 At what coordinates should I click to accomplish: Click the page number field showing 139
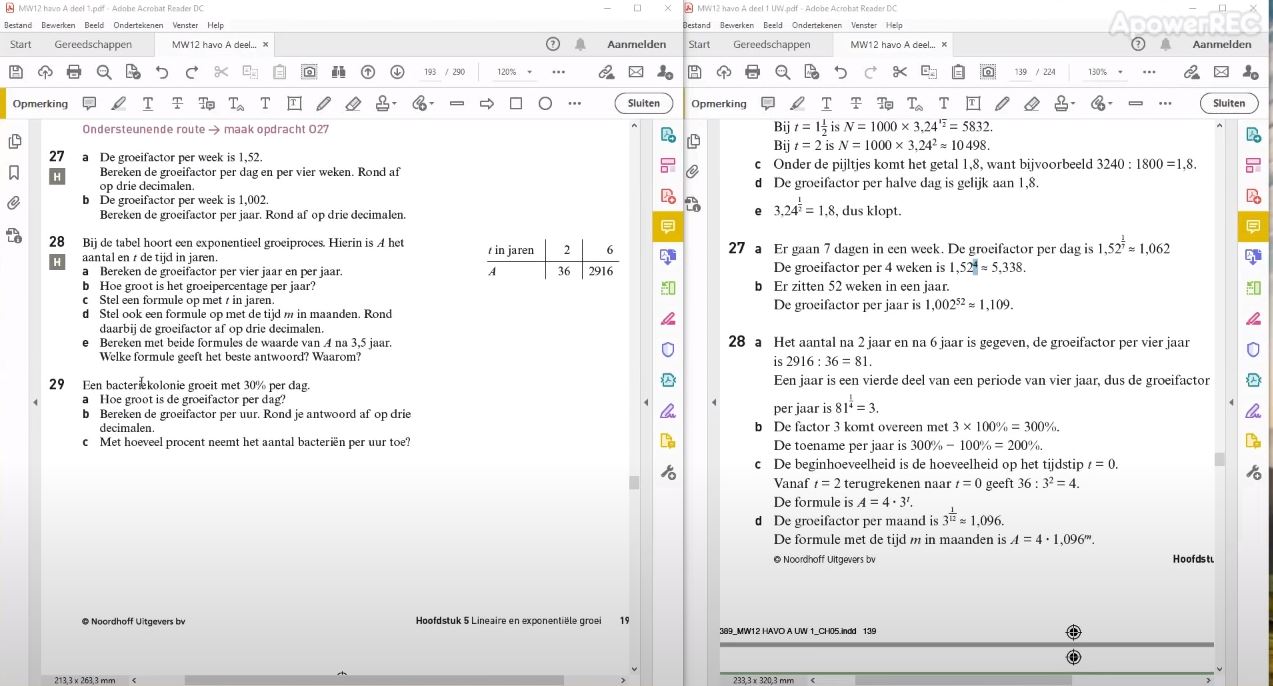(1021, 72)
